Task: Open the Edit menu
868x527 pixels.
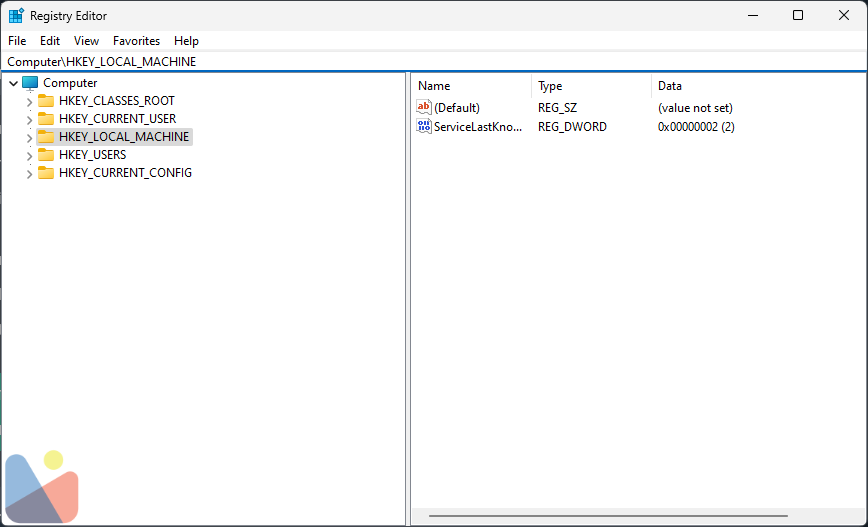Action: point(50,41)
